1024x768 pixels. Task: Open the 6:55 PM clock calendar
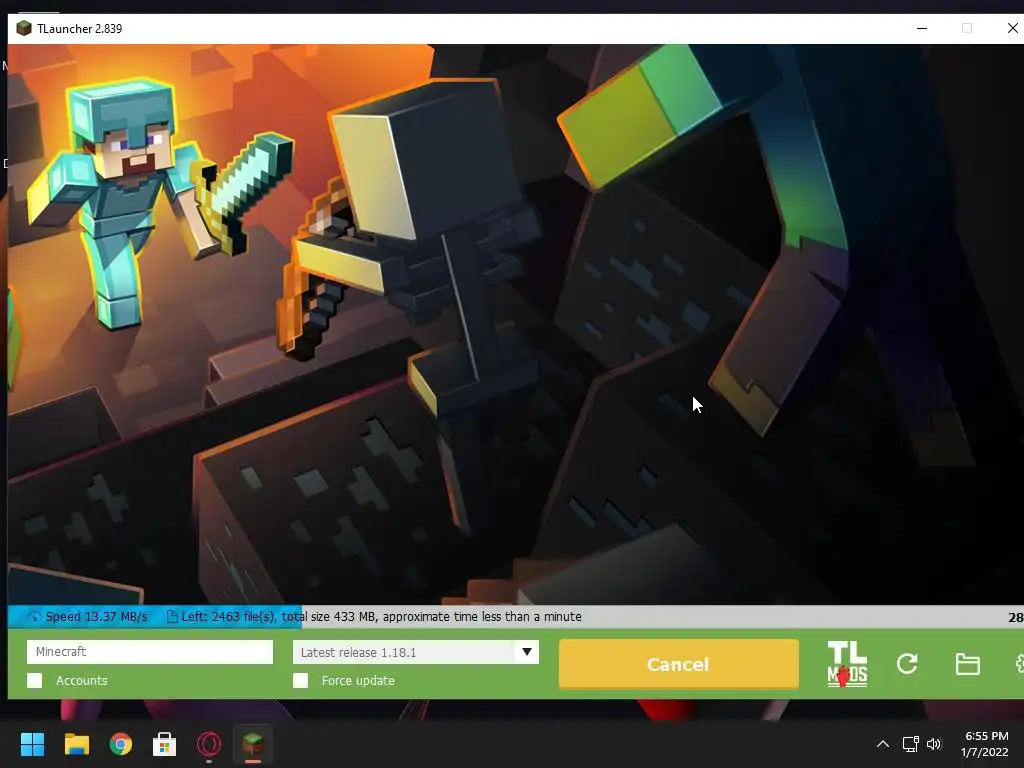point(985,744)
